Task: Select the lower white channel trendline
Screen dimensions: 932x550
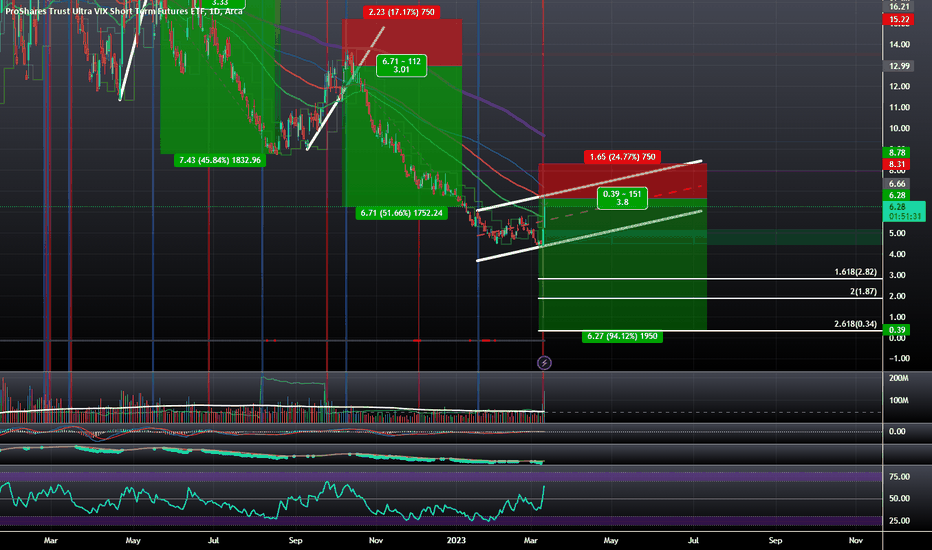Action: (589, 236)
